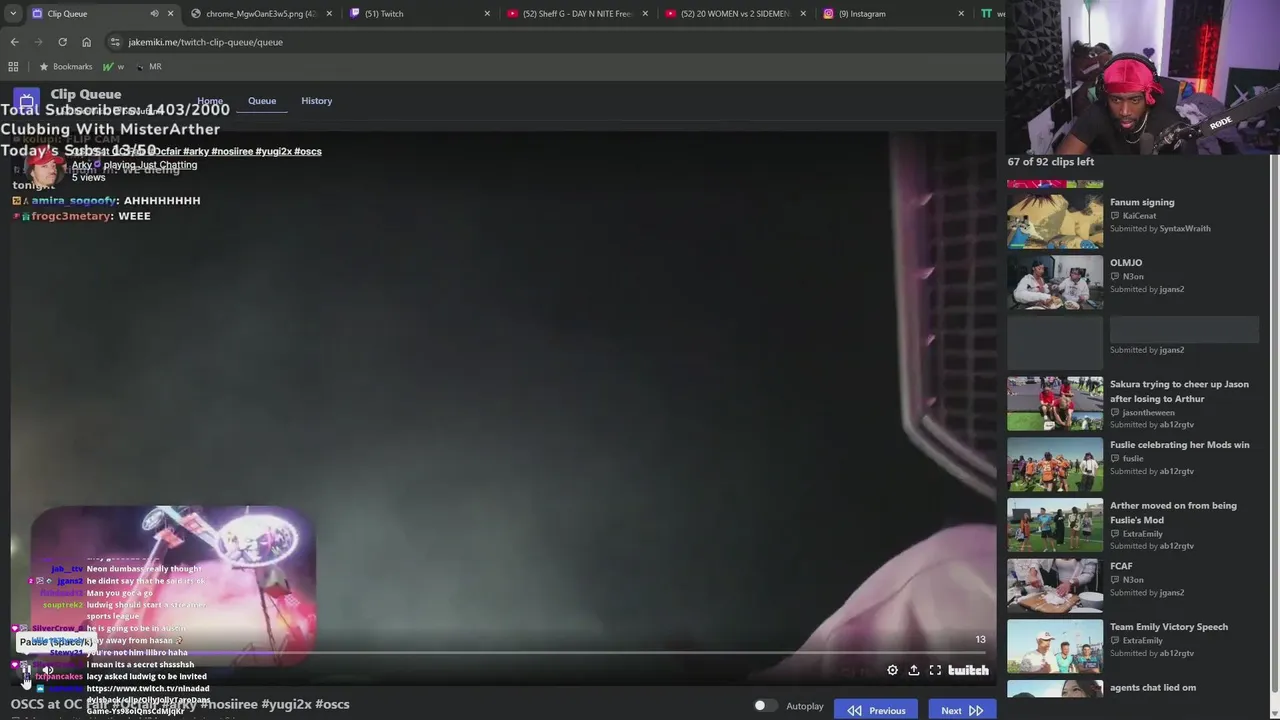The height and width of the screenshot is (720, 1280).
Task: Click 'Submitted by SyntaxWraith' text
Action: [1160, 229]
